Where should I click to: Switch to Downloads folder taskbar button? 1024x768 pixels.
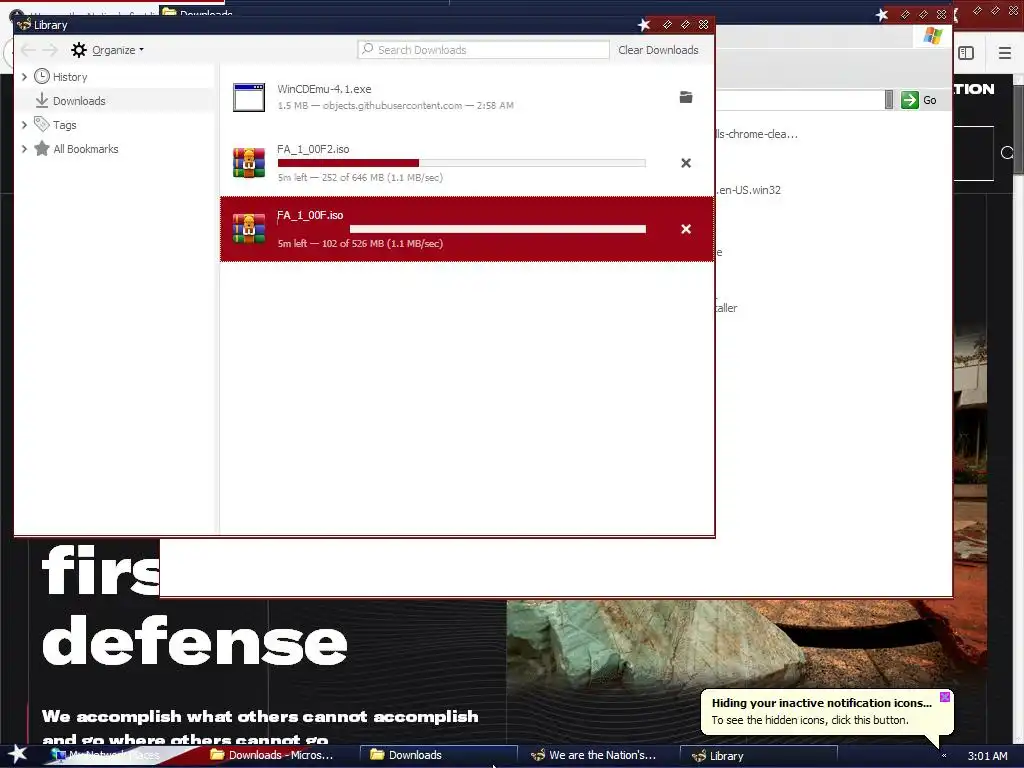click(x=440, y=755)
